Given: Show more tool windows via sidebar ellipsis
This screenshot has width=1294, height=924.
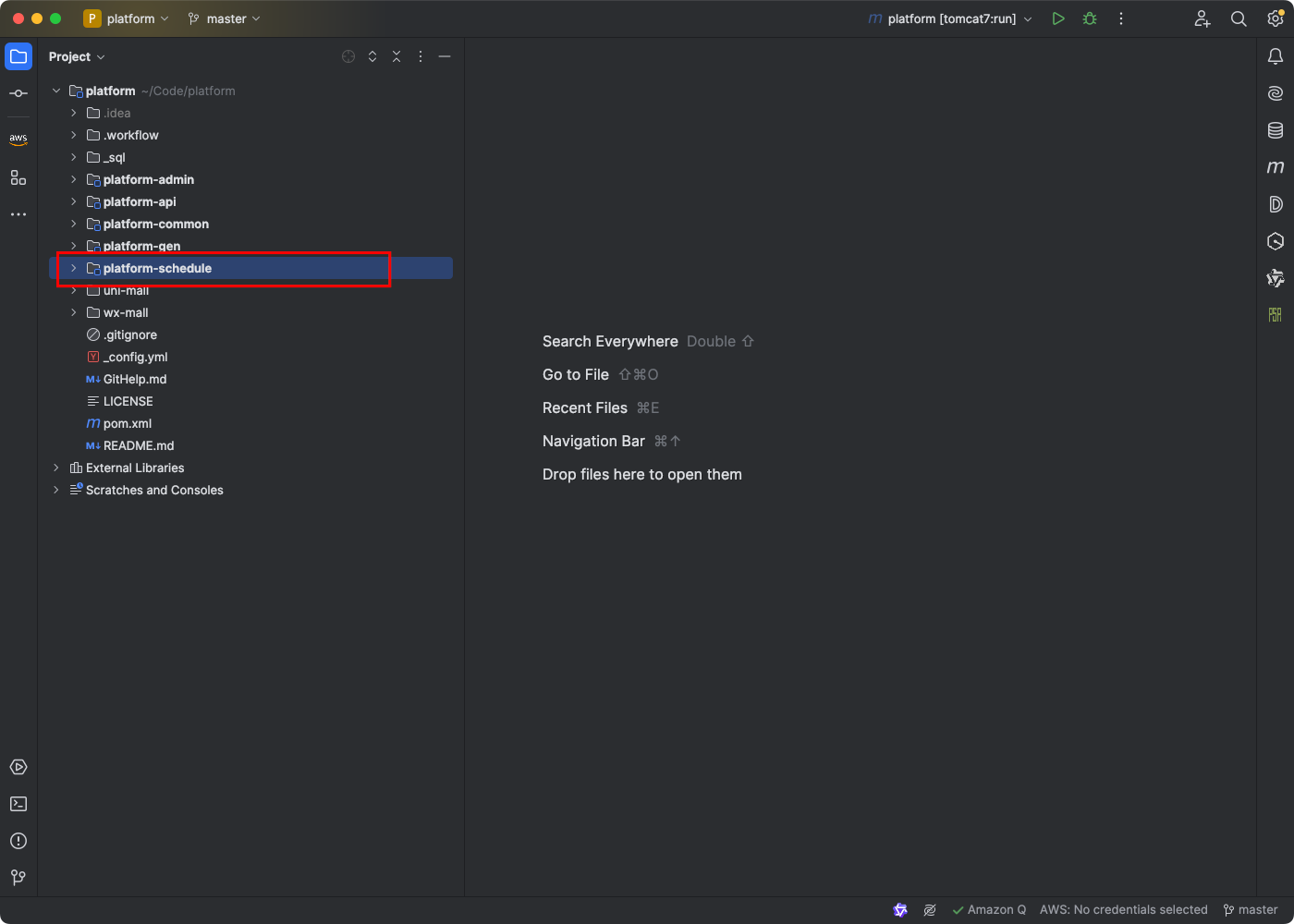Looking at the screenshot, I should (x=18, y=214).
